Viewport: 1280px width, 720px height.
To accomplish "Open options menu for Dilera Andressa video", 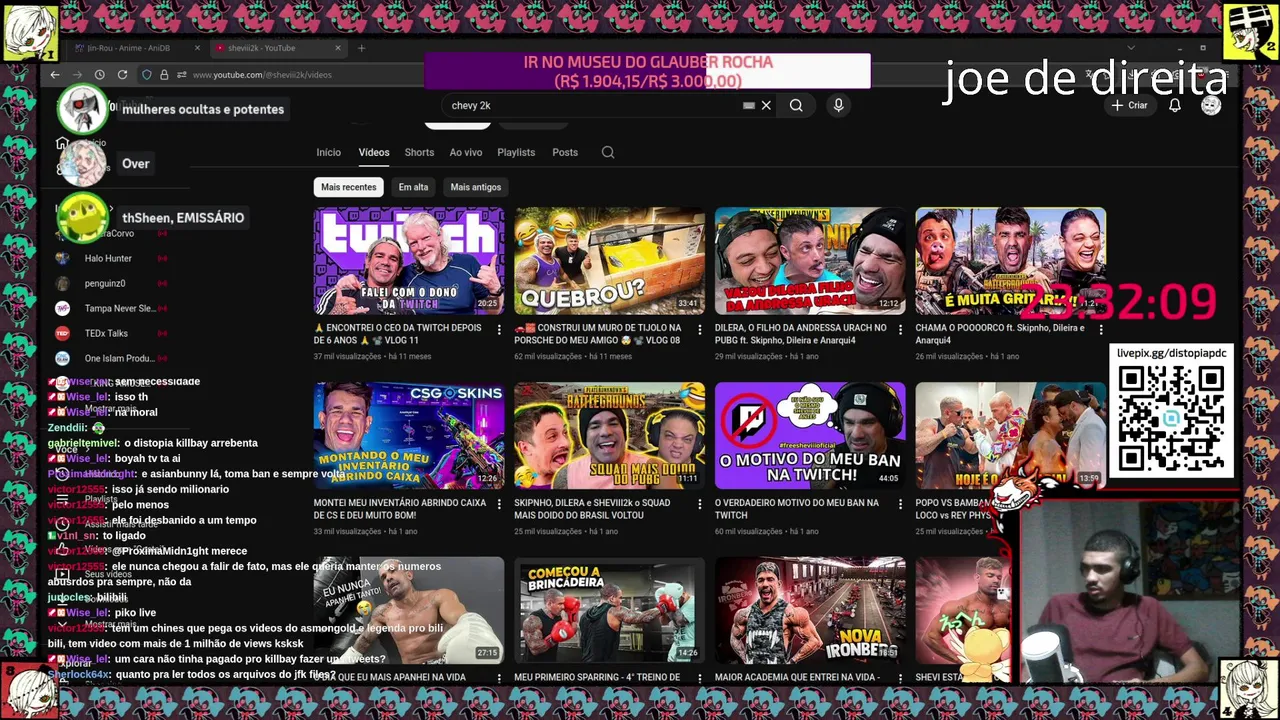I will (x=900, y=329).
